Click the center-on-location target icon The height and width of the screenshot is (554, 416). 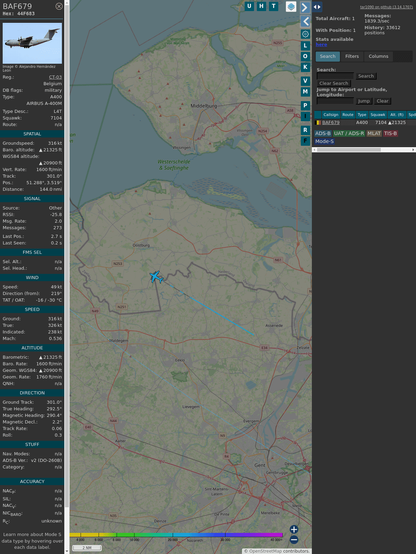pos(305,34)
